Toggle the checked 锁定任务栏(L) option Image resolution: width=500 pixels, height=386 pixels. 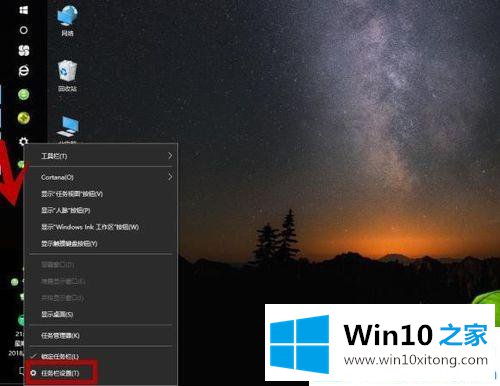tap(102, 357)
